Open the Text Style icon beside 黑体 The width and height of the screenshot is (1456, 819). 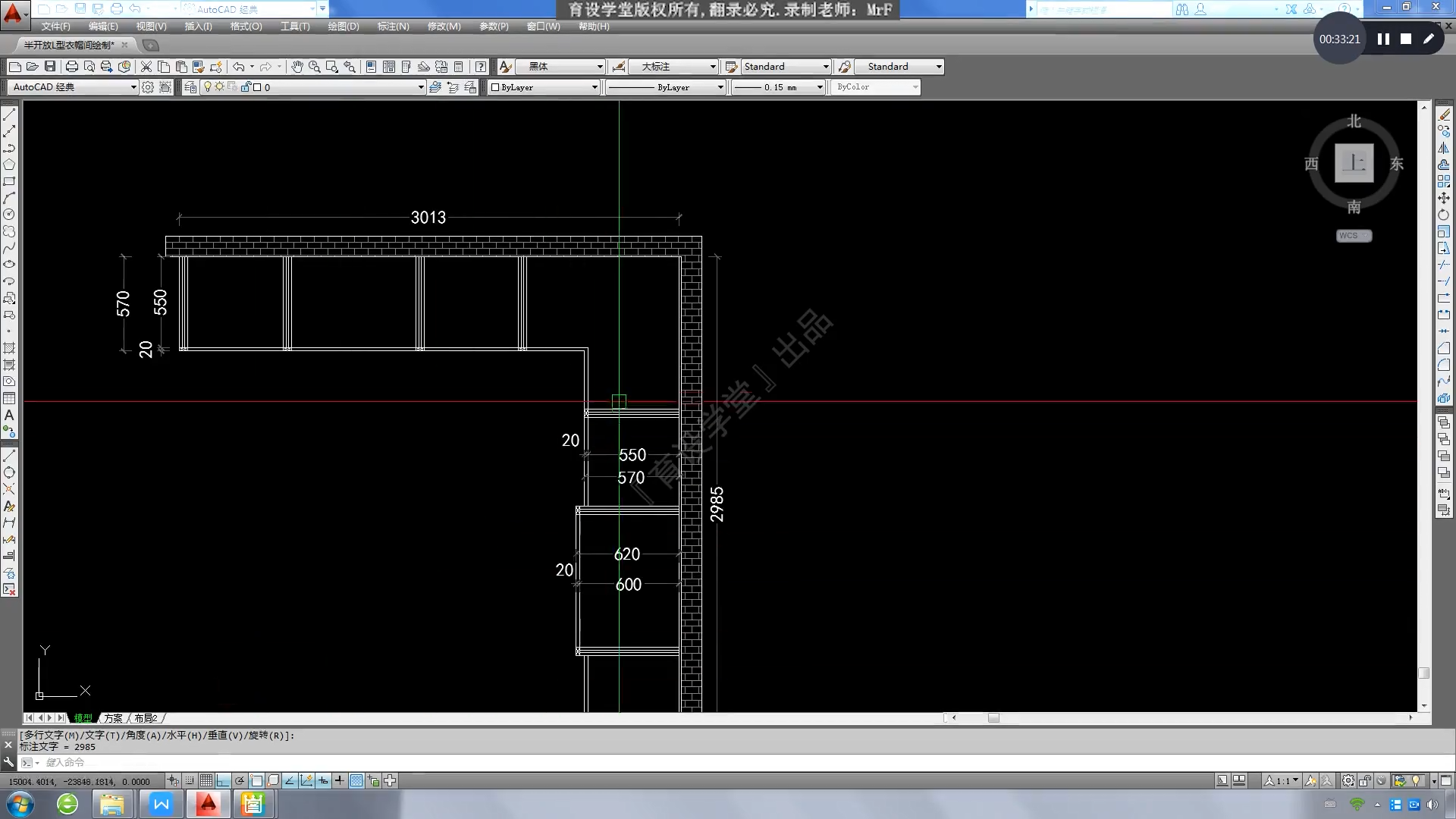point(505,67)
